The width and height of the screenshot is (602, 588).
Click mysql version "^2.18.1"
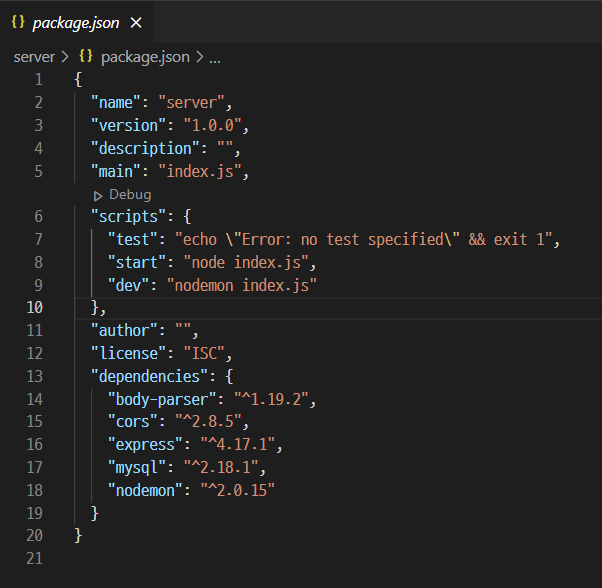(221, 467)
